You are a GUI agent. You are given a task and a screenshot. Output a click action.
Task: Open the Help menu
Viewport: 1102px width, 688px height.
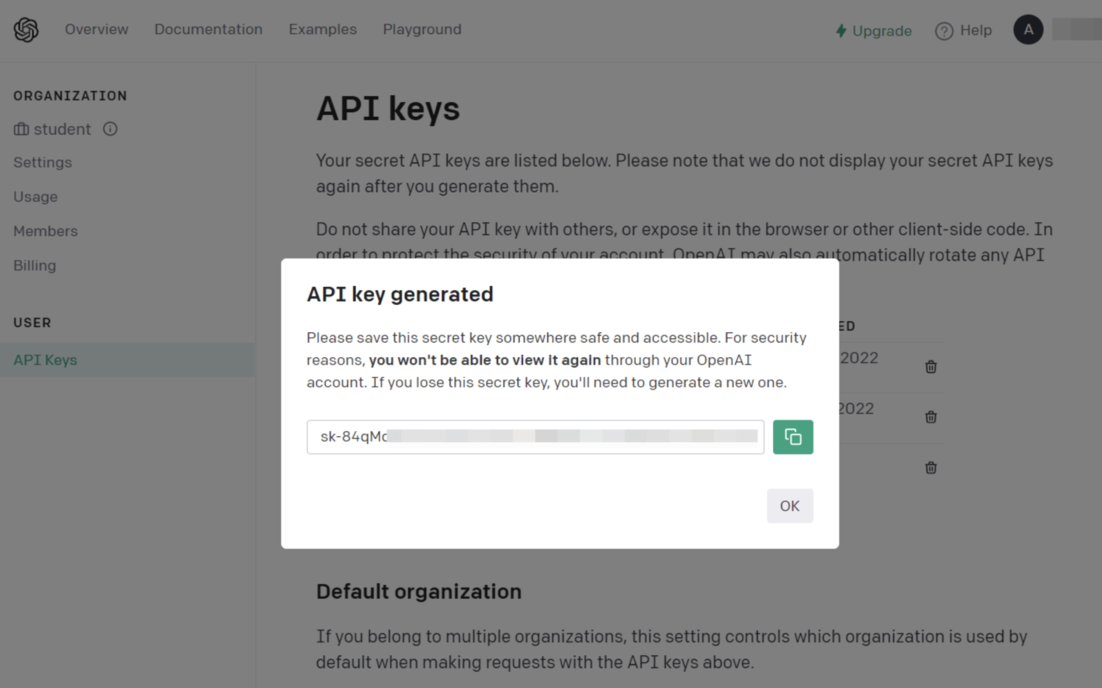click(x=963, y=31)
